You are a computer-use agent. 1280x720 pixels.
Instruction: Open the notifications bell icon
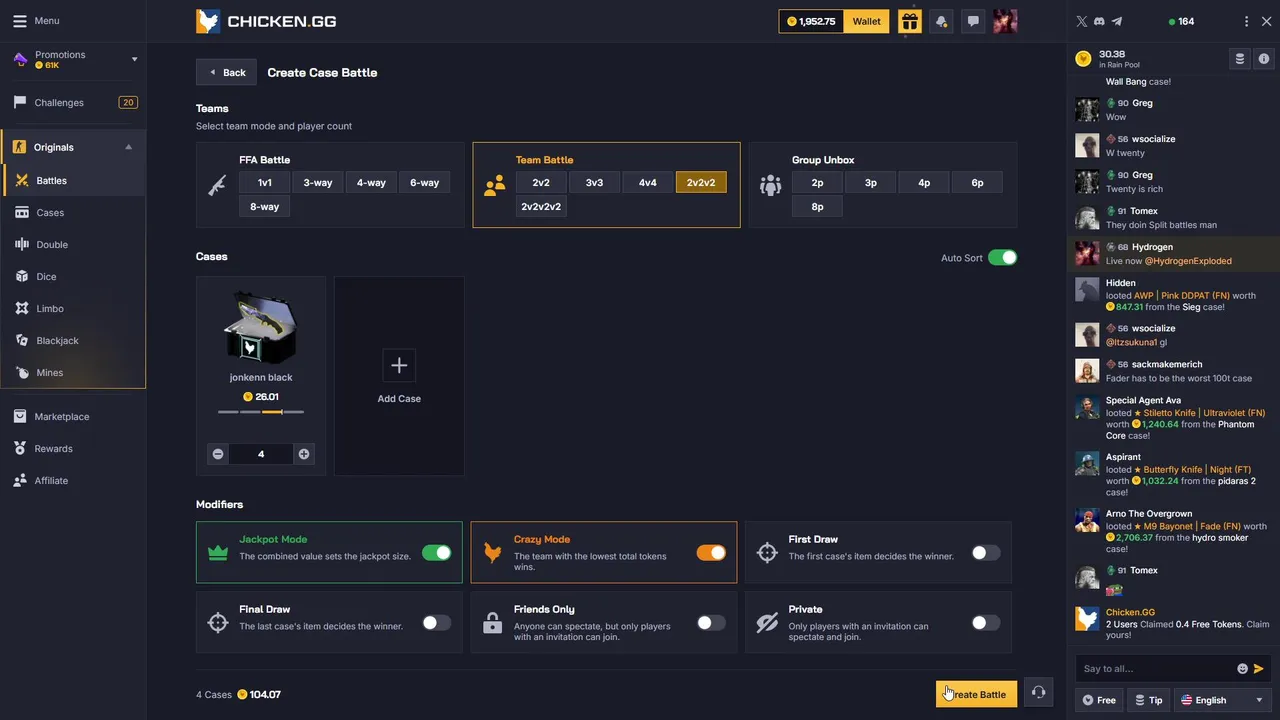[x=941, y=21]
